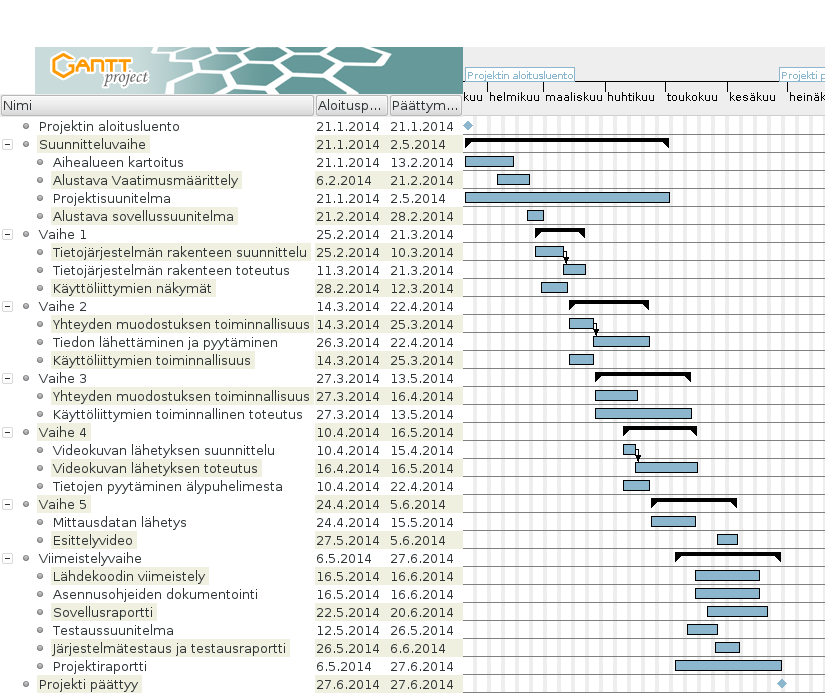This screenshot has width=825, height=693.
Task: Click the toukokuu month in timeline header
Action: [692, 97]
